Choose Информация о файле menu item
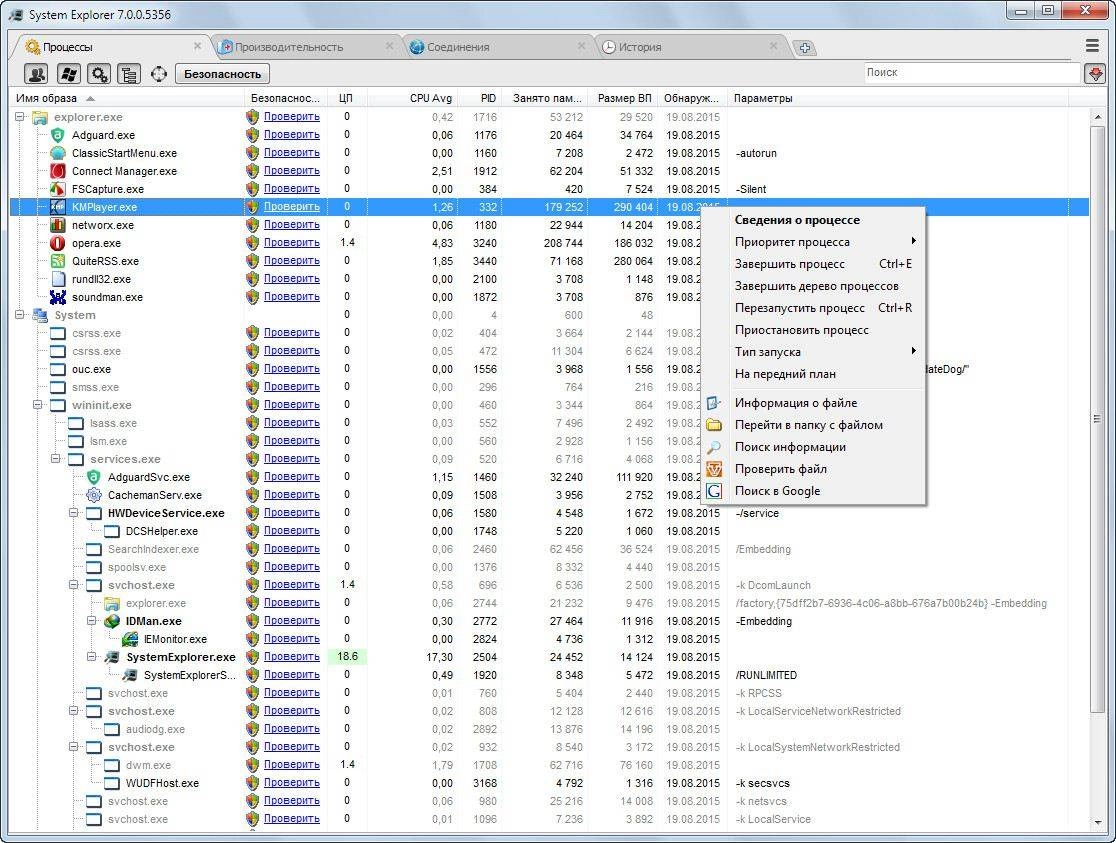Screen dimensions: 1116x843 (x=813, y=403)
